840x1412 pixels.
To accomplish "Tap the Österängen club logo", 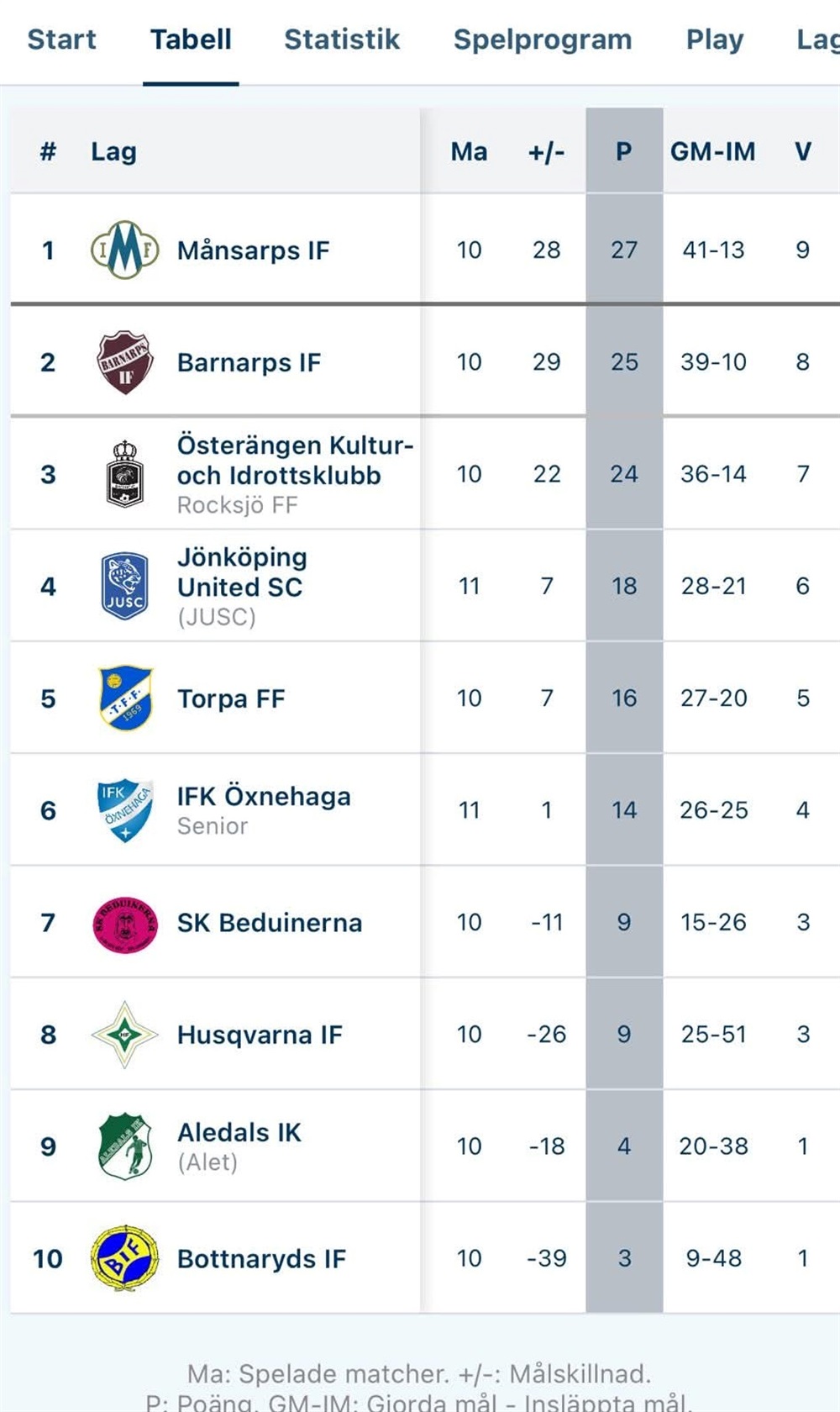I will pos(124,474).
